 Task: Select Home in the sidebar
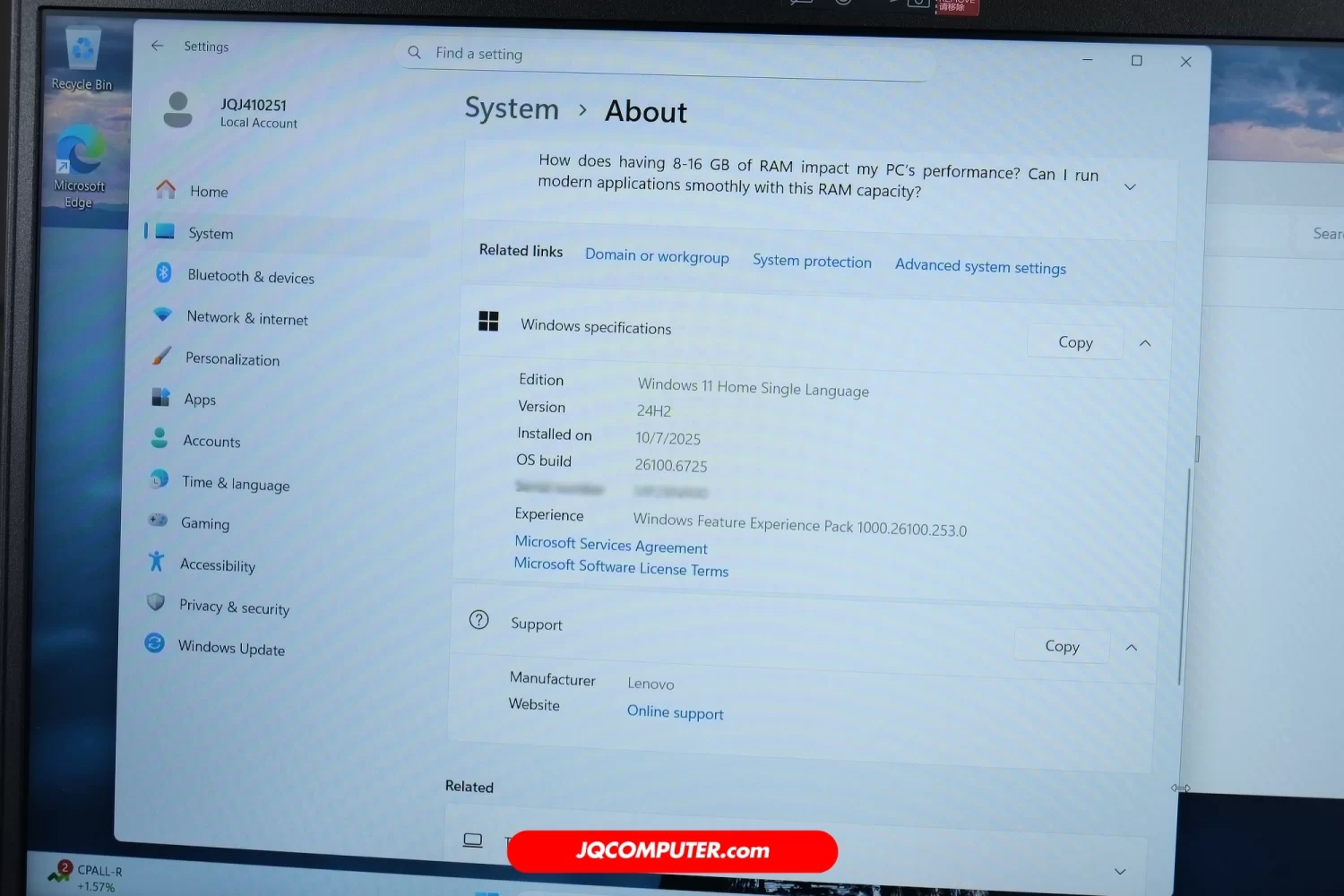[208, 192]
